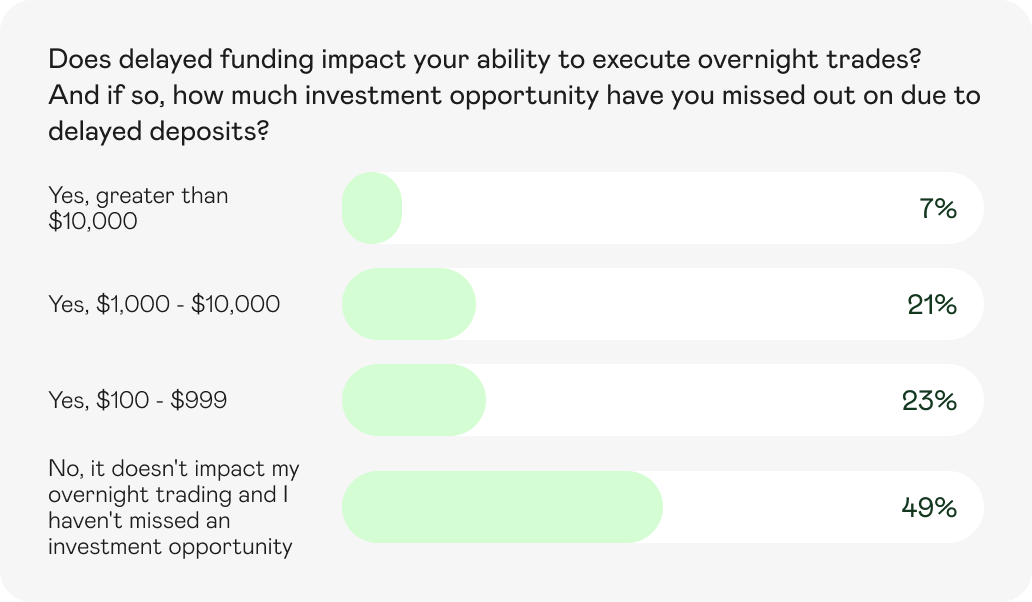Pick the 'No, it doesn't impact' option label

coord(174,507)
